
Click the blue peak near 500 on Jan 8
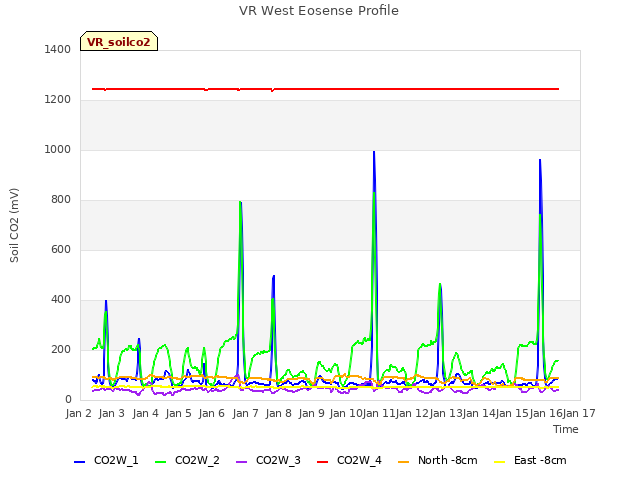click(x=273, y=276)
